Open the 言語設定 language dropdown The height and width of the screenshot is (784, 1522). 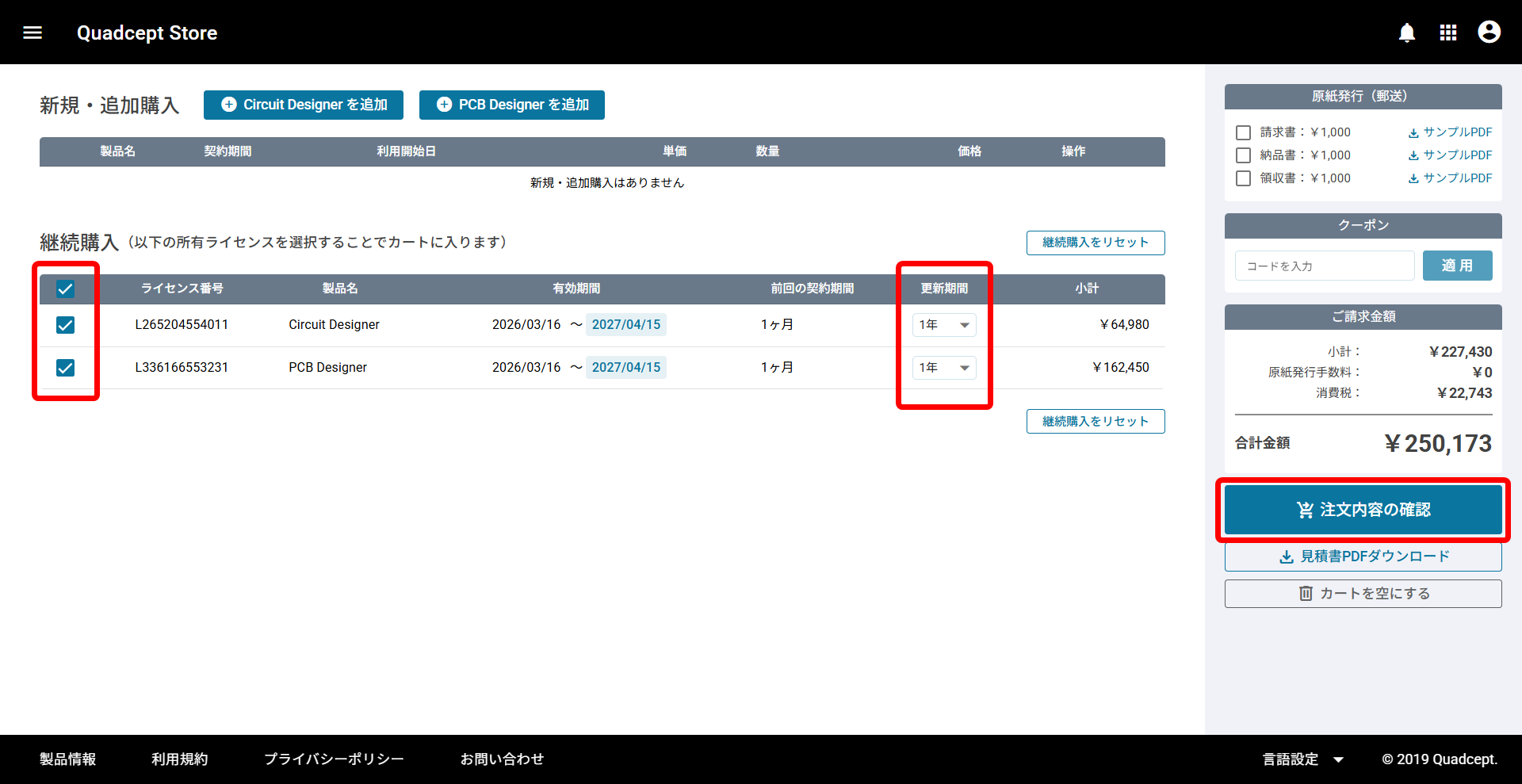coord(1302,759)
